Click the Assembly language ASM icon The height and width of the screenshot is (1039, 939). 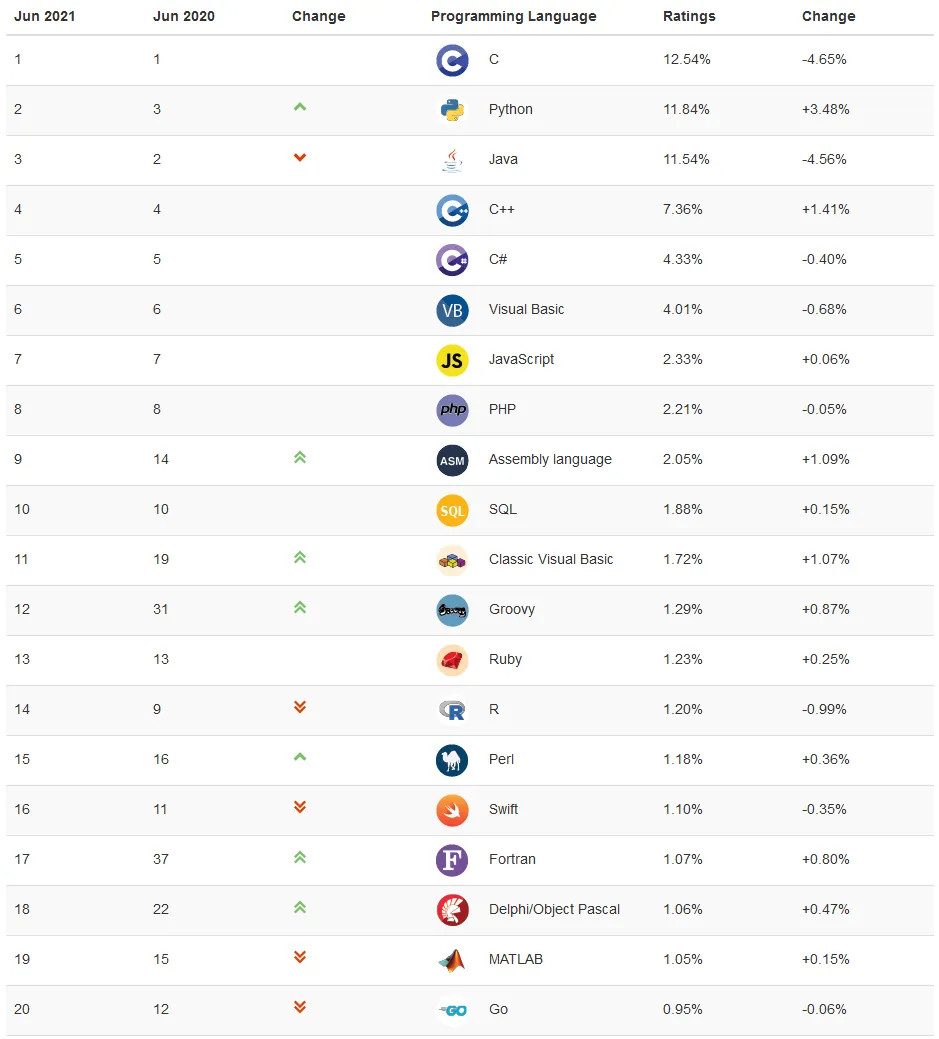[452, 460]
